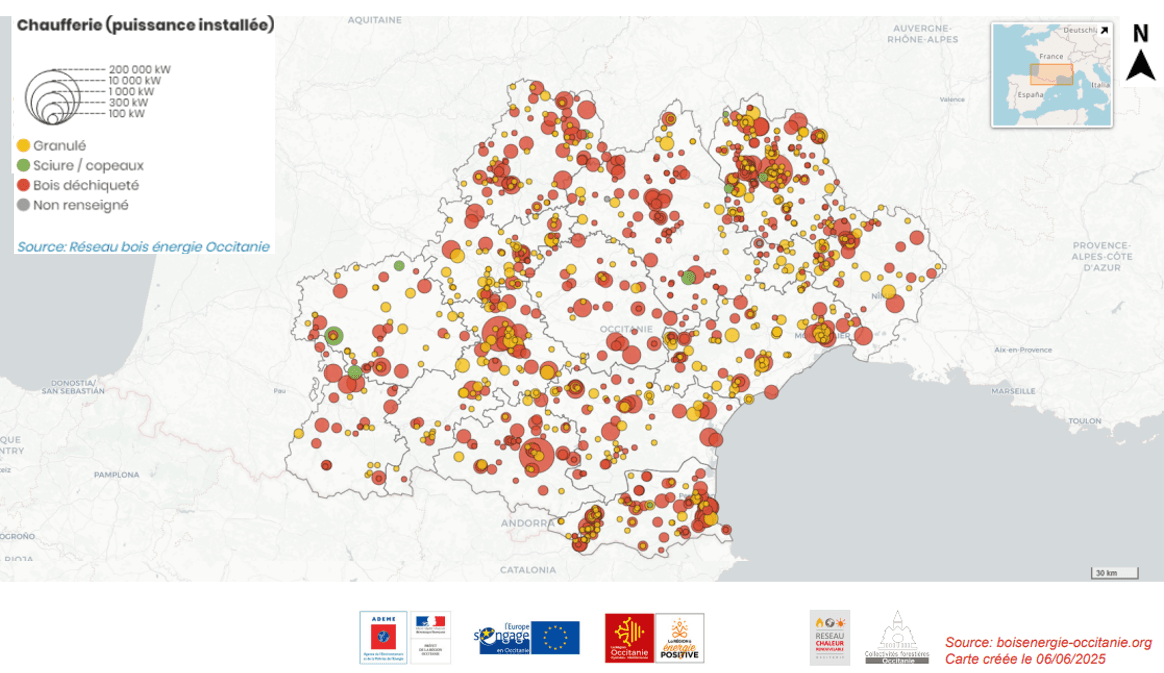Image resolution: width=1164 pixels, height=673 pixels.
Task: Click the proportional circles power legend
Action: [x=60, y=93]
